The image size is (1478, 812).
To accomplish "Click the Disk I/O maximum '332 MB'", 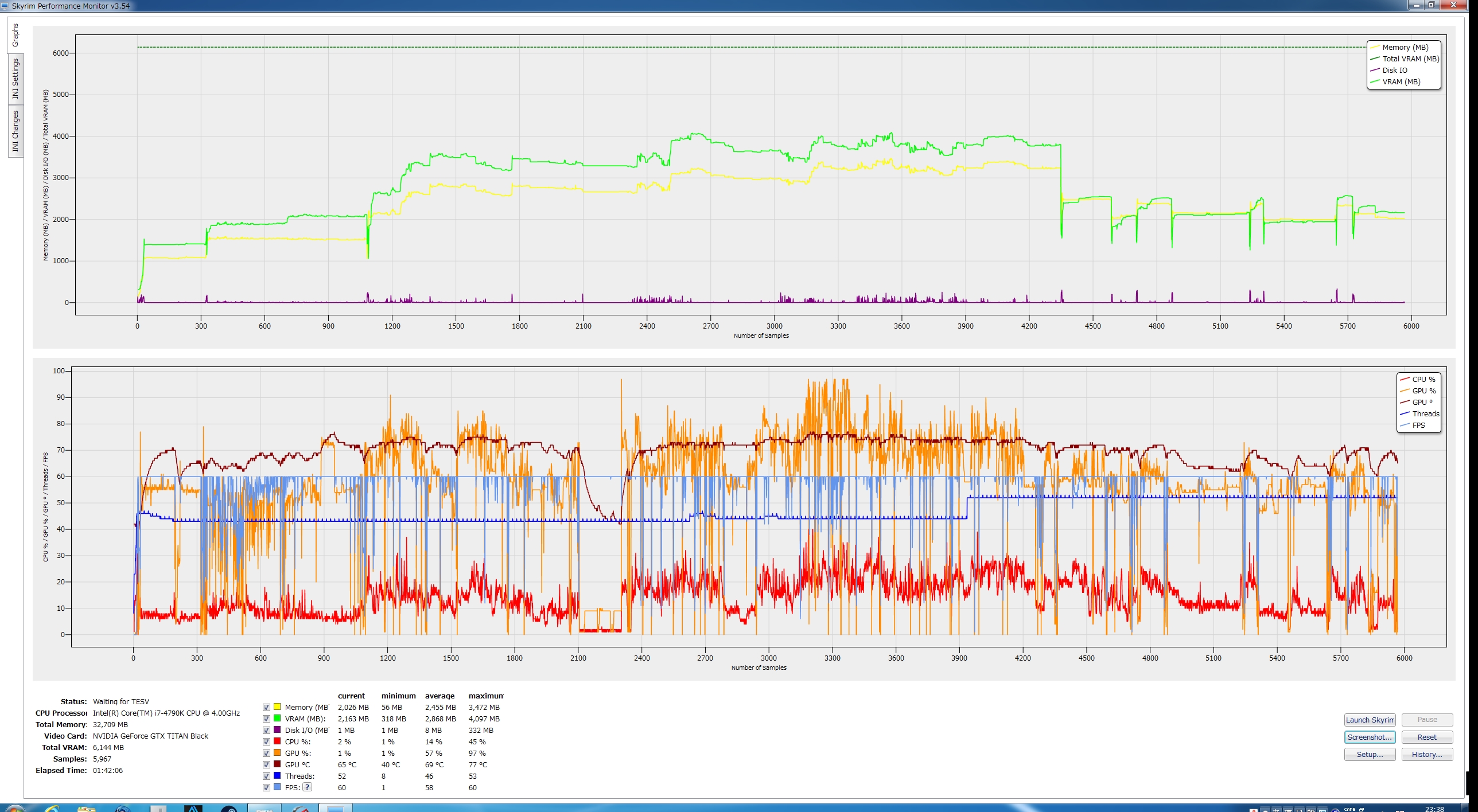I will pyautogui.click(x=481, y=730).
